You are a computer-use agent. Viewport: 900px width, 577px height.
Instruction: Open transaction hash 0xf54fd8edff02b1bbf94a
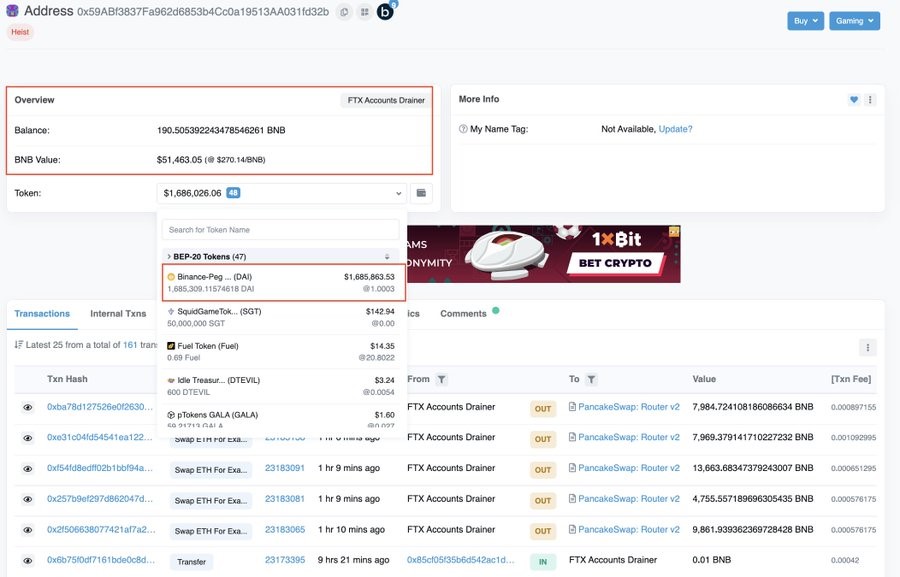click(x=100, y=468)
